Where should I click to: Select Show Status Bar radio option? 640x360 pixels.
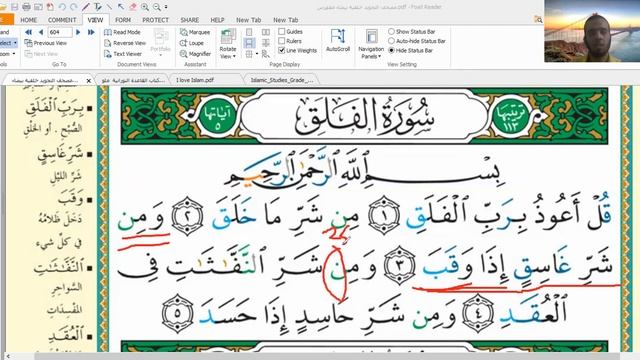(x=391, y=31)
